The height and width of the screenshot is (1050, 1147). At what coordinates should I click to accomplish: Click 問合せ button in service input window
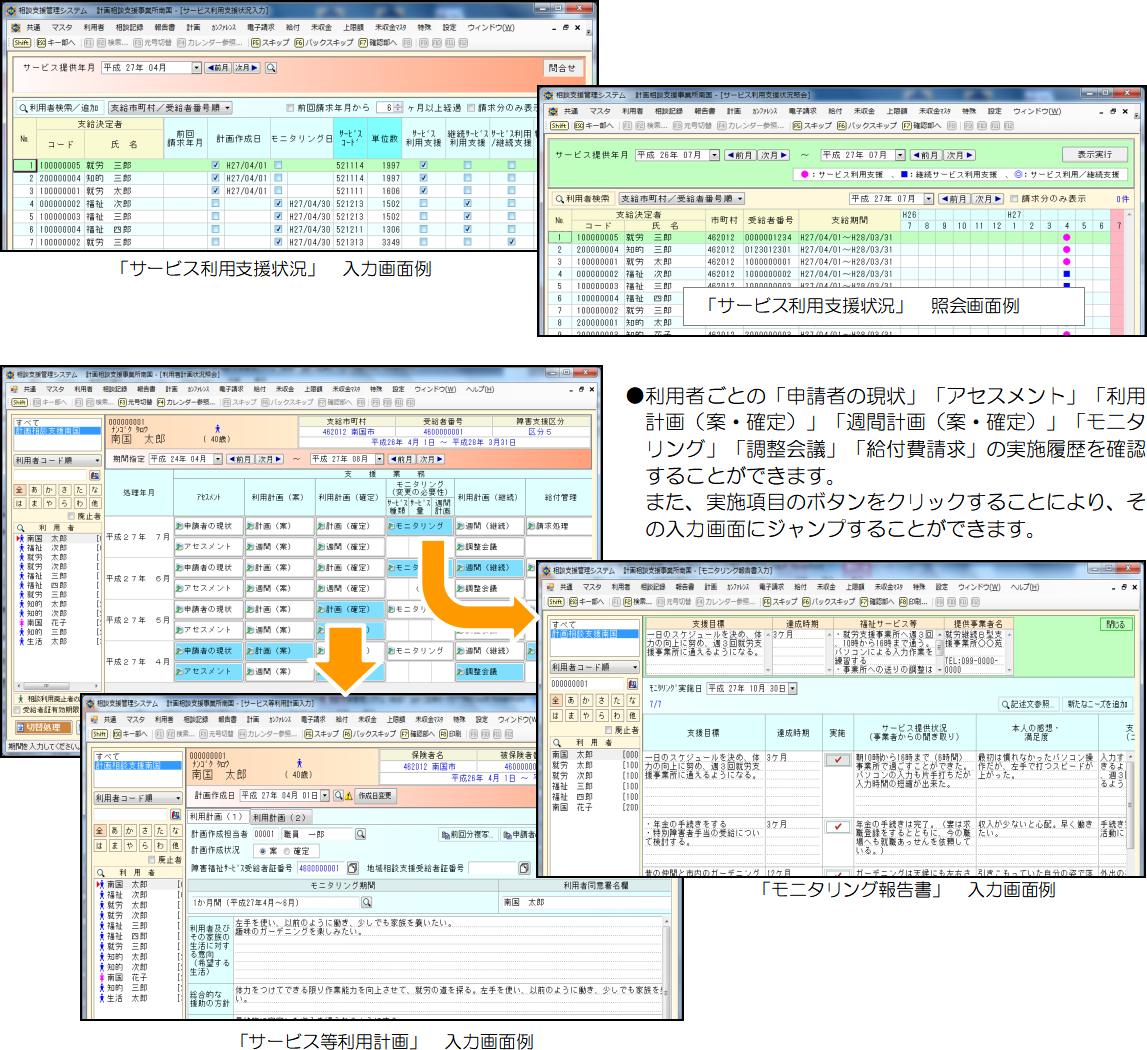click(562, 68)
